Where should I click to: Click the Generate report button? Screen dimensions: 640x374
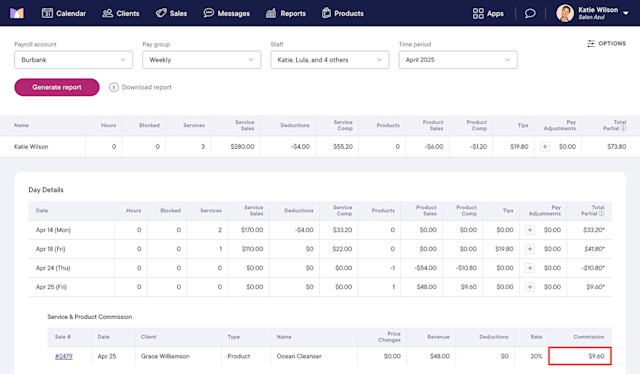57,87
